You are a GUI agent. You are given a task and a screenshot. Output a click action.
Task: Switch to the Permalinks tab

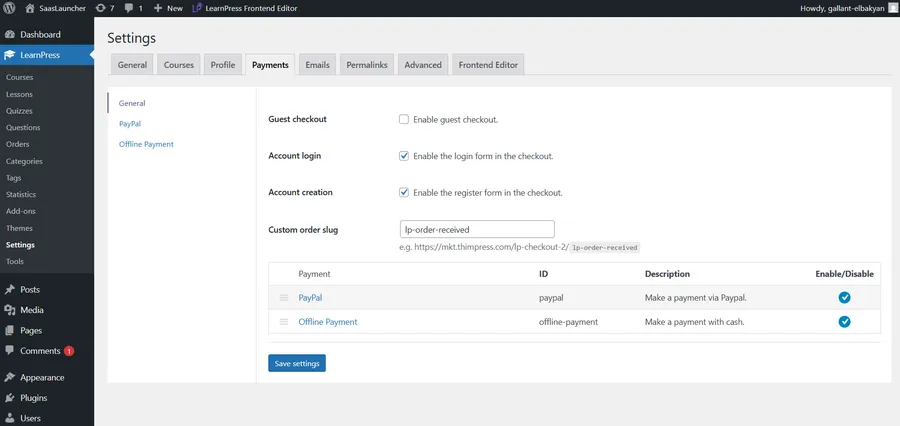point(367,65)
